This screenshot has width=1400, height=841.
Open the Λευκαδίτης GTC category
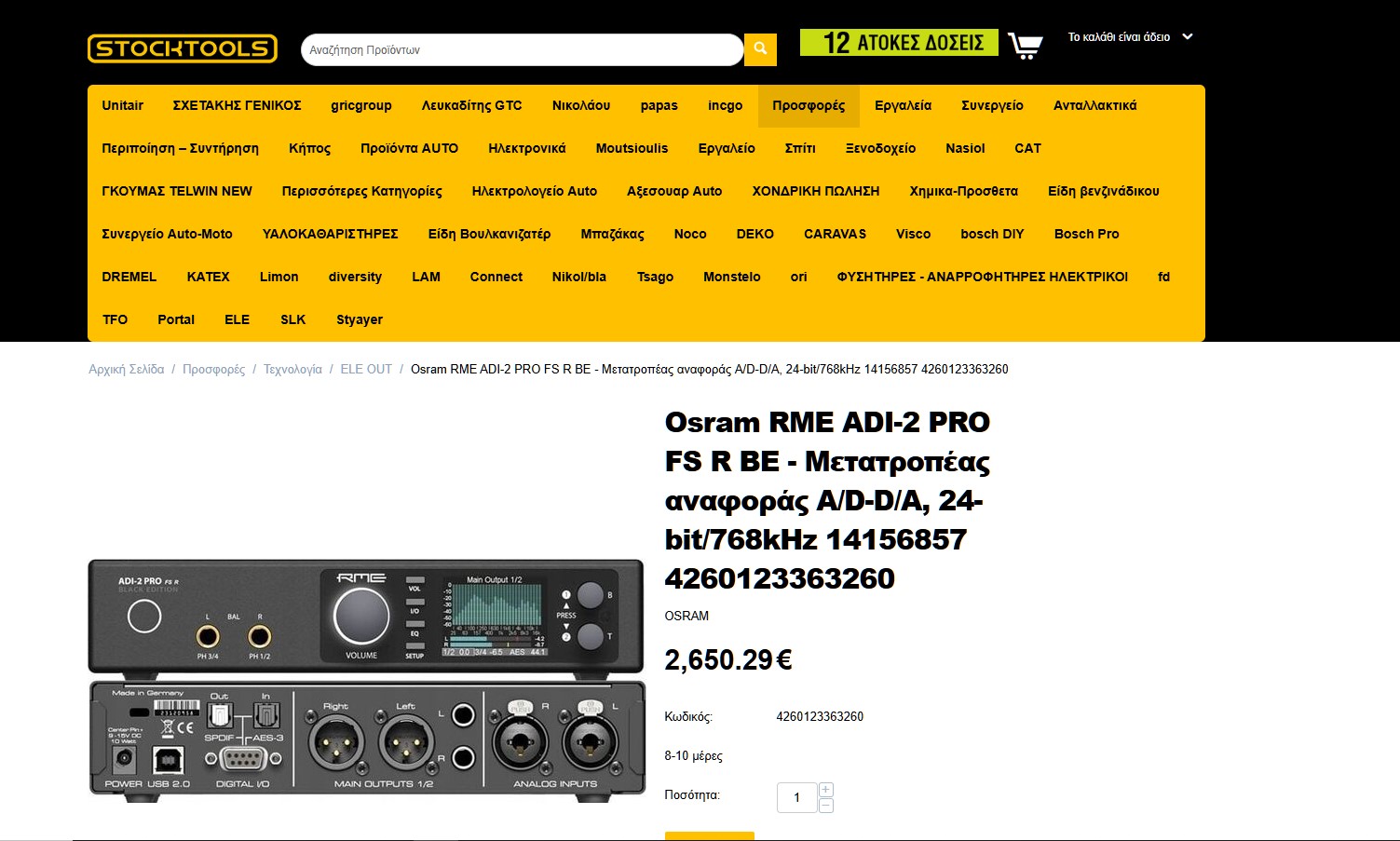click(471, 105)
